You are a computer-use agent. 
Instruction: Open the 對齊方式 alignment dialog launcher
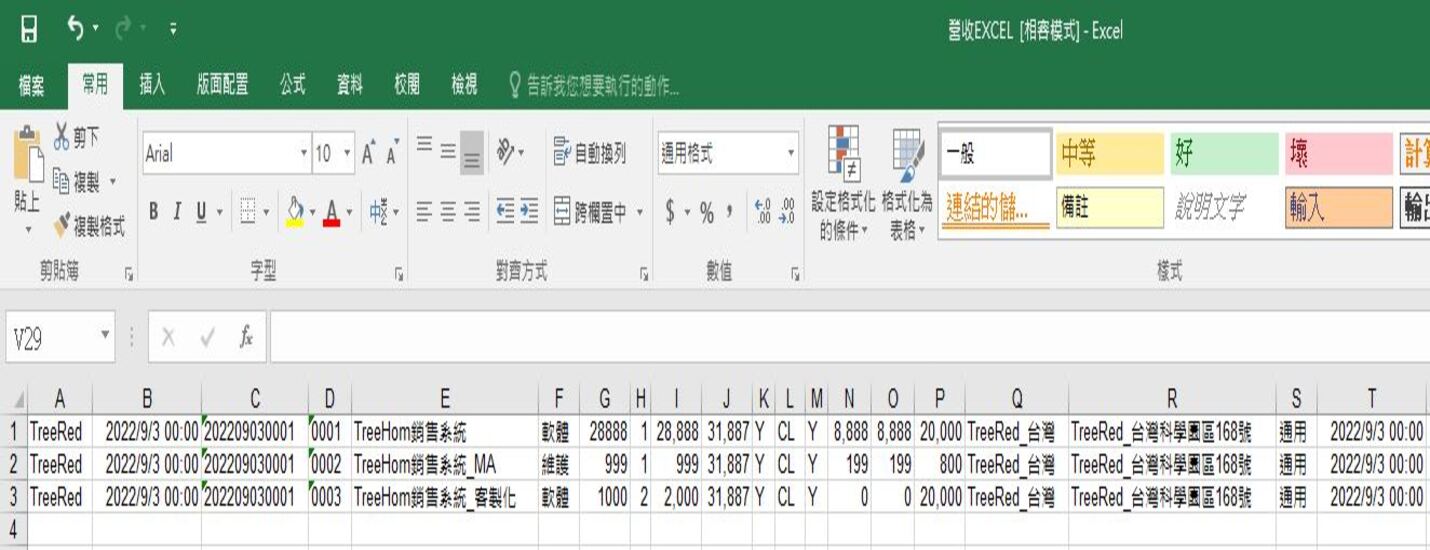coord(643,272)
